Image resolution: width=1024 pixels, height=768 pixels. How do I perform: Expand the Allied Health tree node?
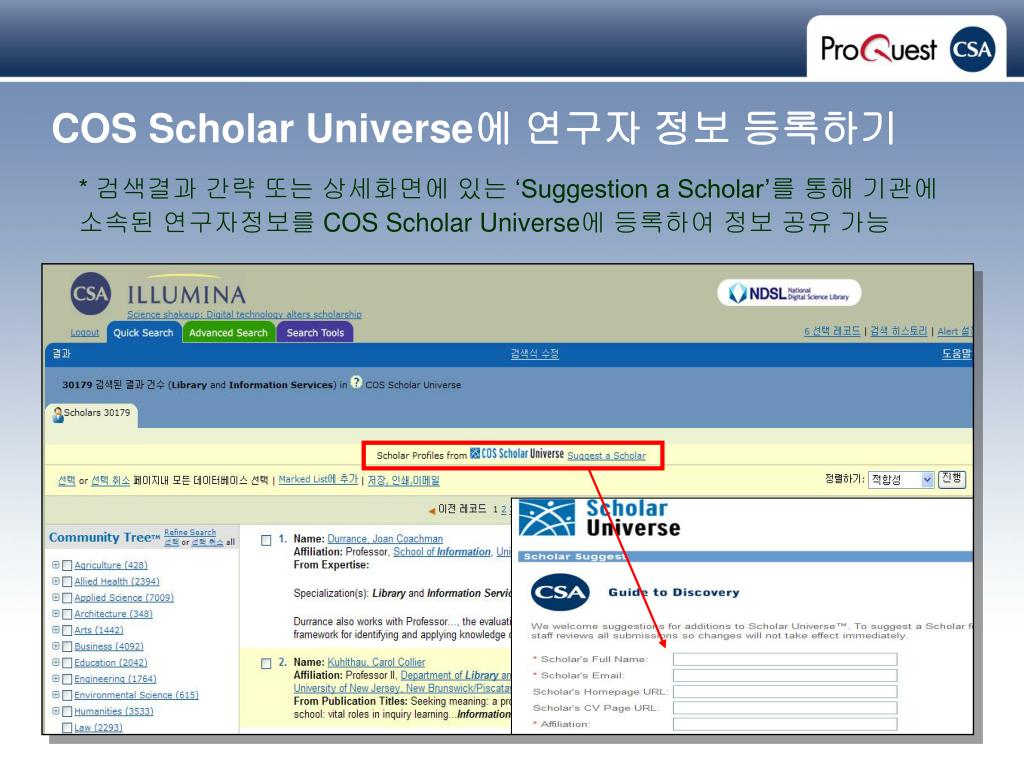56,581
